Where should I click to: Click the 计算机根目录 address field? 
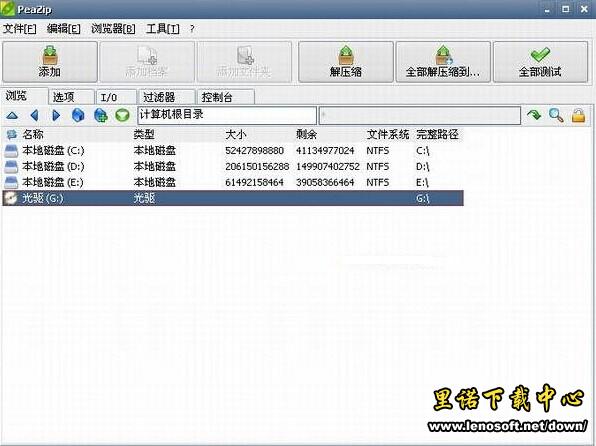[227, 115]
